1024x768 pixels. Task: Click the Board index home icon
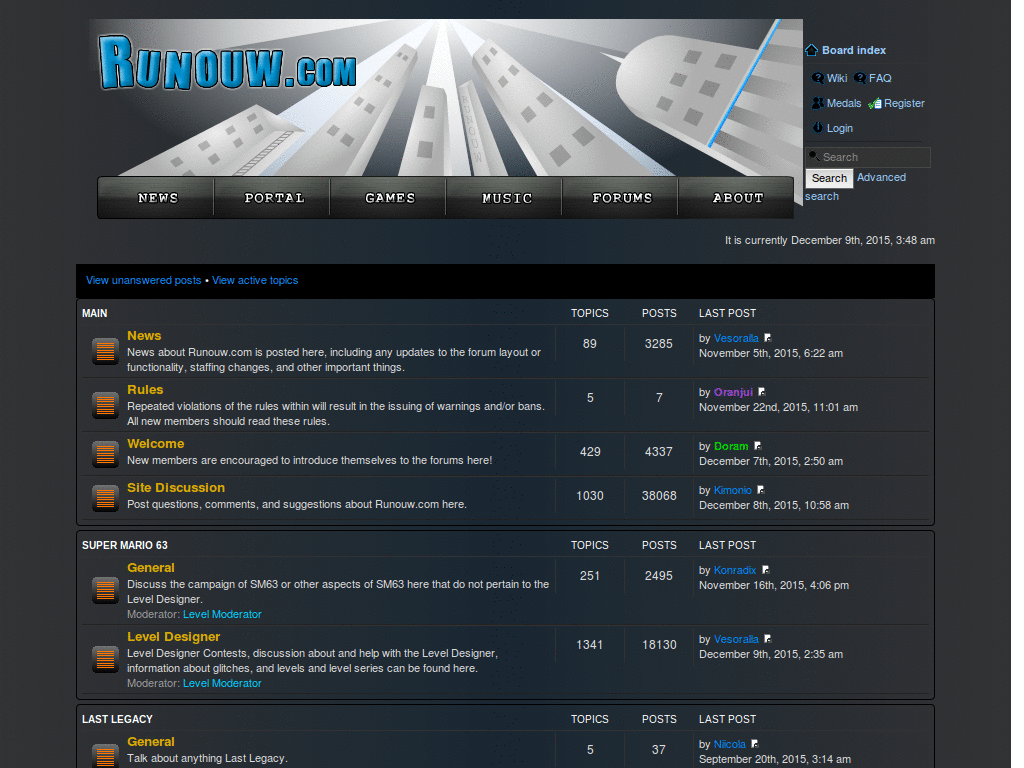coord(812,50)
